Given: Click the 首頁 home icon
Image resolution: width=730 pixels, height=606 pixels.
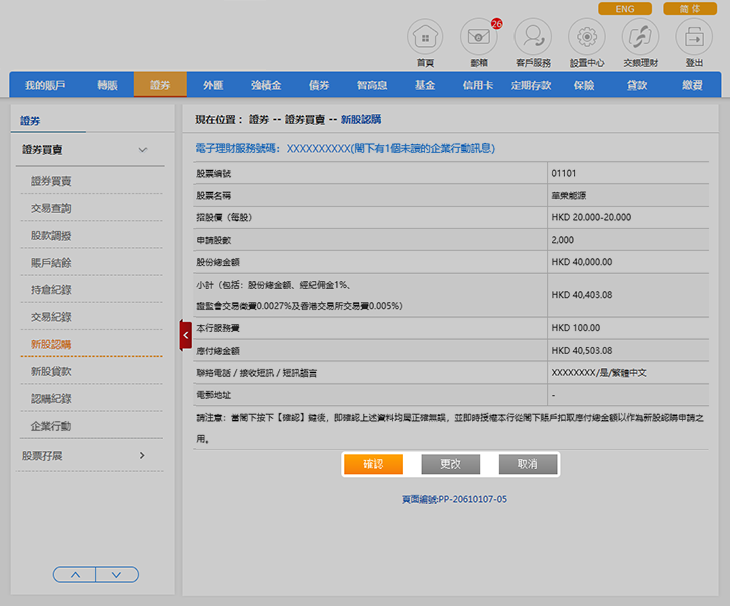Looking at the screenshot, I should click(425, 38).
